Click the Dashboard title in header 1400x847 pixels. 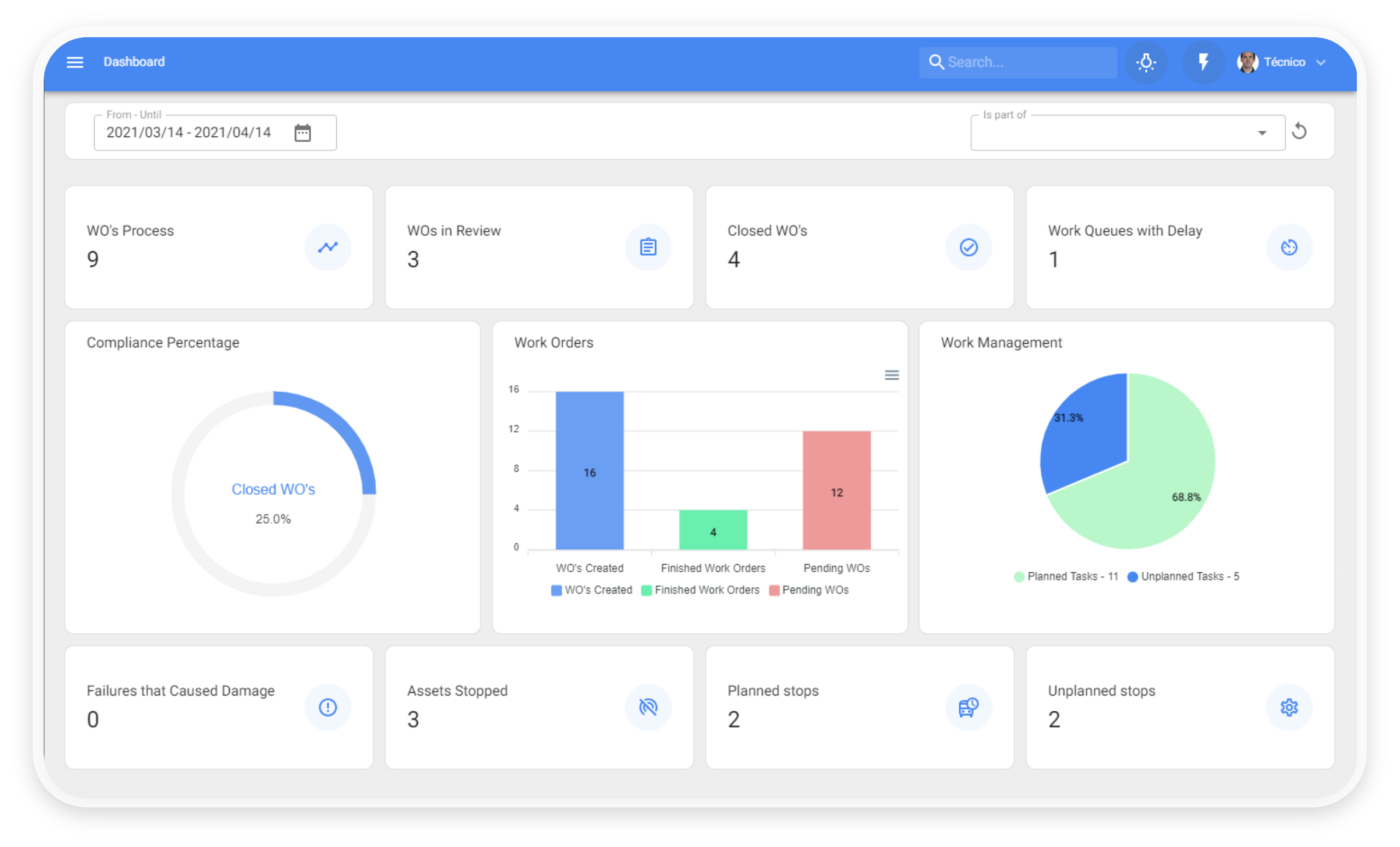pyautogui.click(x=134, y=62)
